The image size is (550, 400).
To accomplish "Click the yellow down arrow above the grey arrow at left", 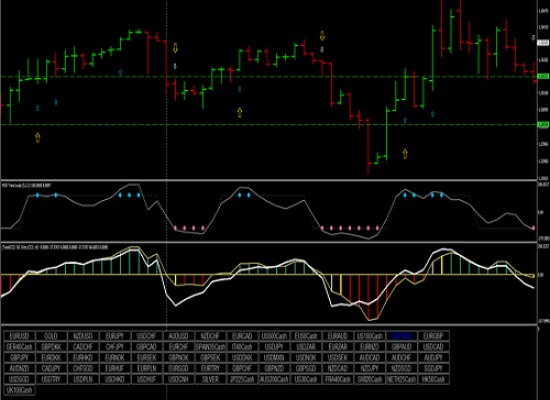I will click(175, 48).
